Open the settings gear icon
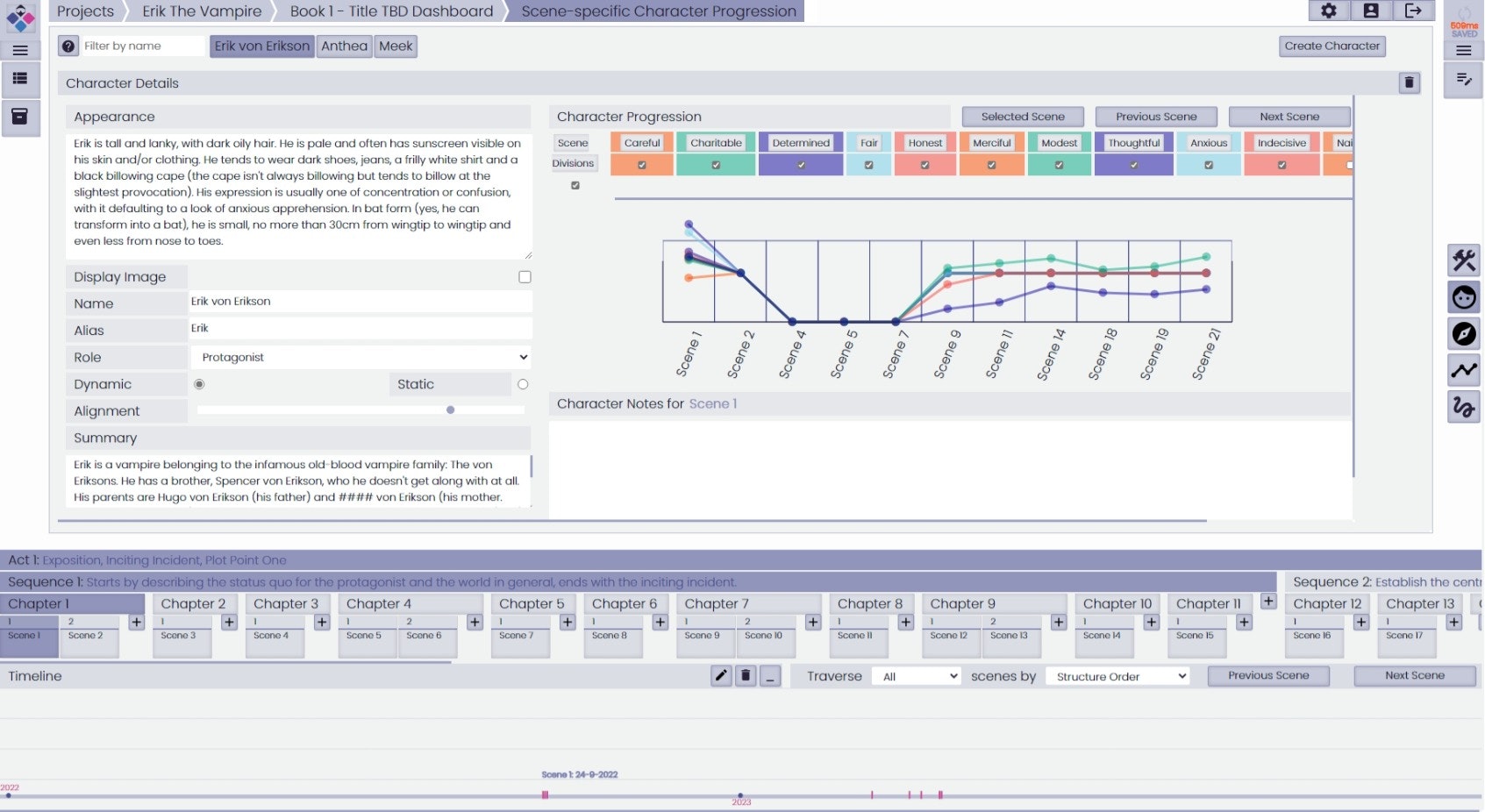This screenshot has width=1485, height=812. pos(1328,11)
